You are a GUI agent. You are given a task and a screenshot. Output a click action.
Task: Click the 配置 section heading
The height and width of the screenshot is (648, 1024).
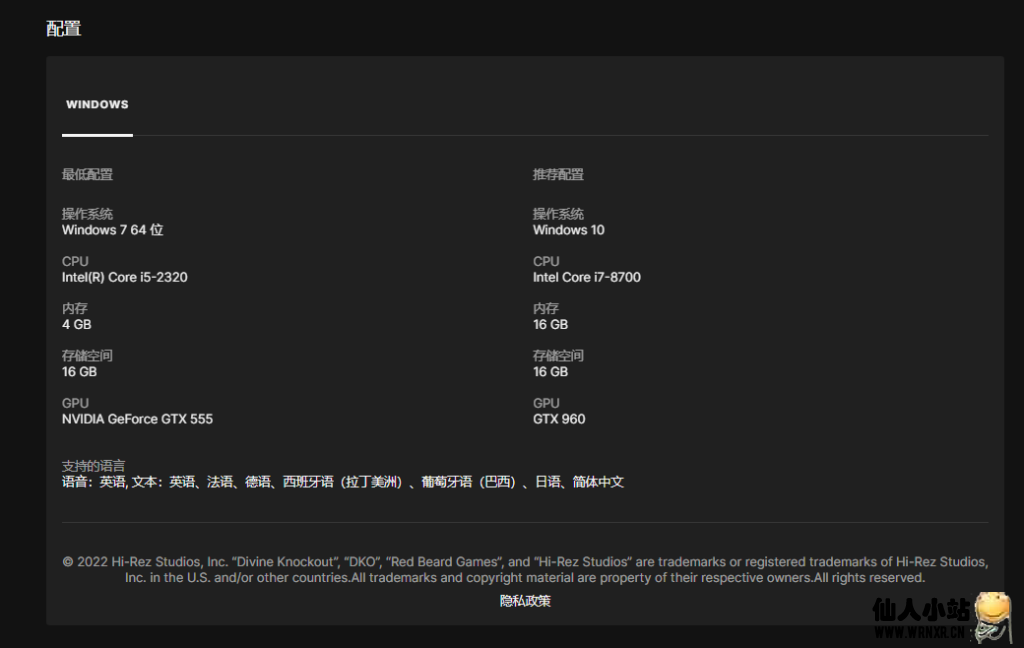coord(64,28)
